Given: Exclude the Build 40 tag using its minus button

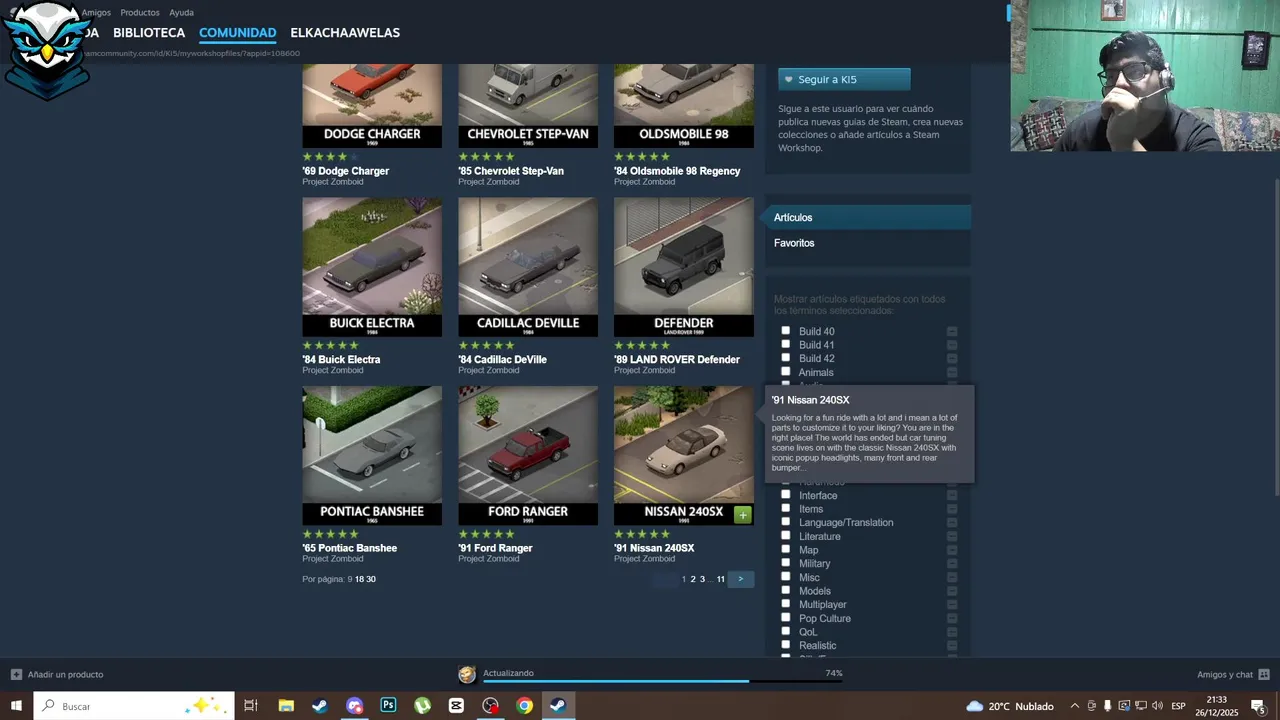Looking at the screenshot, I should coord(952,332).
